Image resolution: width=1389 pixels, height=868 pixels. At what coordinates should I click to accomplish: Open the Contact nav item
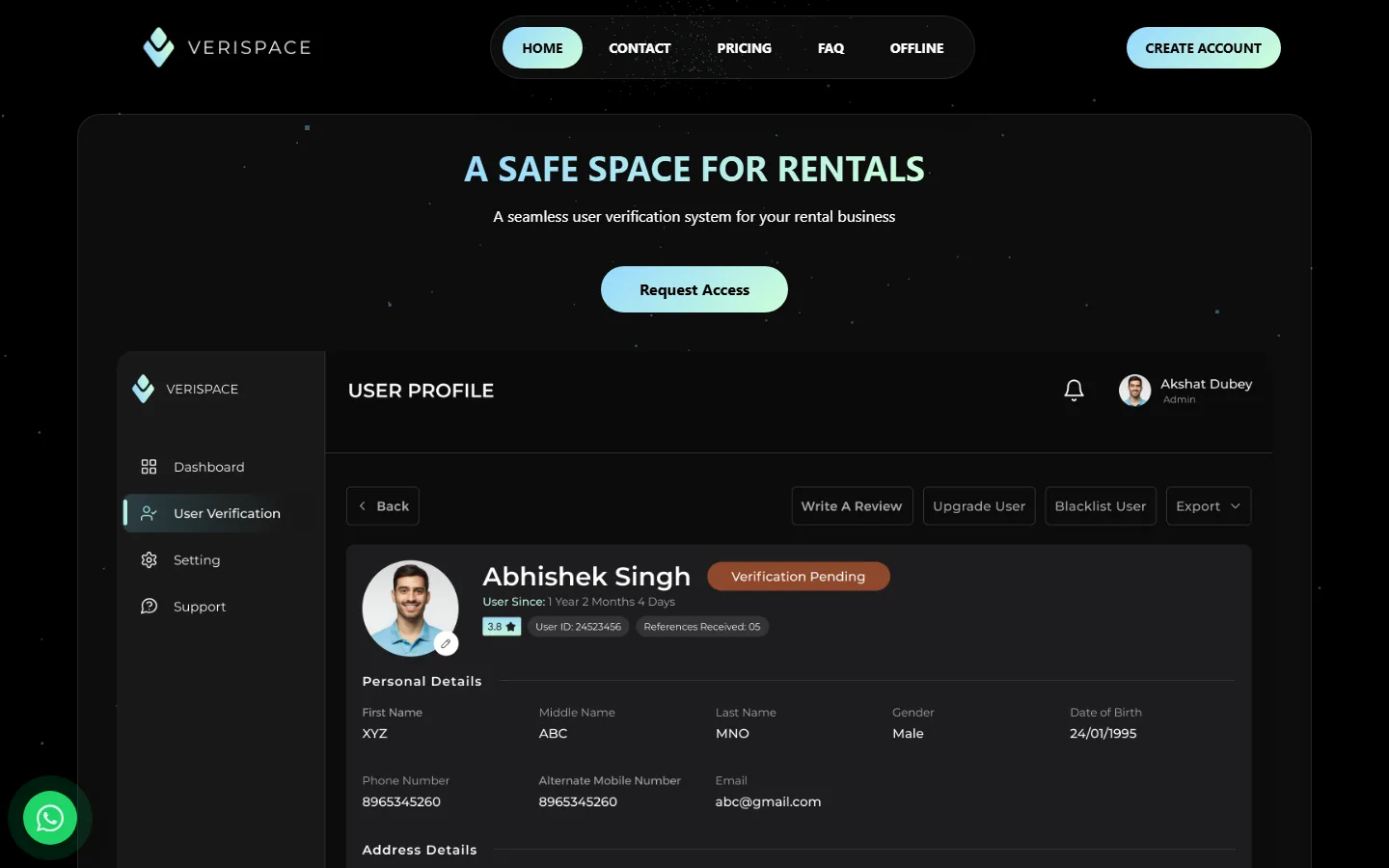point(640,48)
